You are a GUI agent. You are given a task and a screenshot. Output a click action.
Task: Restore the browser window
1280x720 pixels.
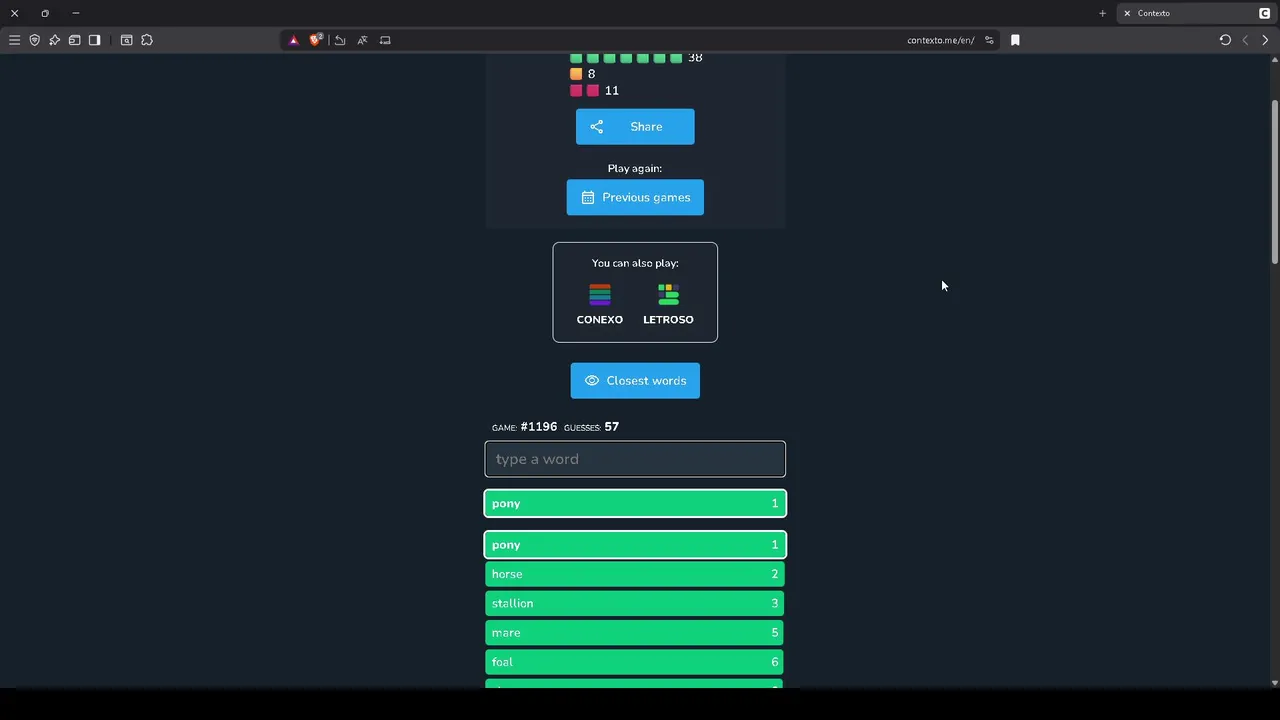coord(45,13)
